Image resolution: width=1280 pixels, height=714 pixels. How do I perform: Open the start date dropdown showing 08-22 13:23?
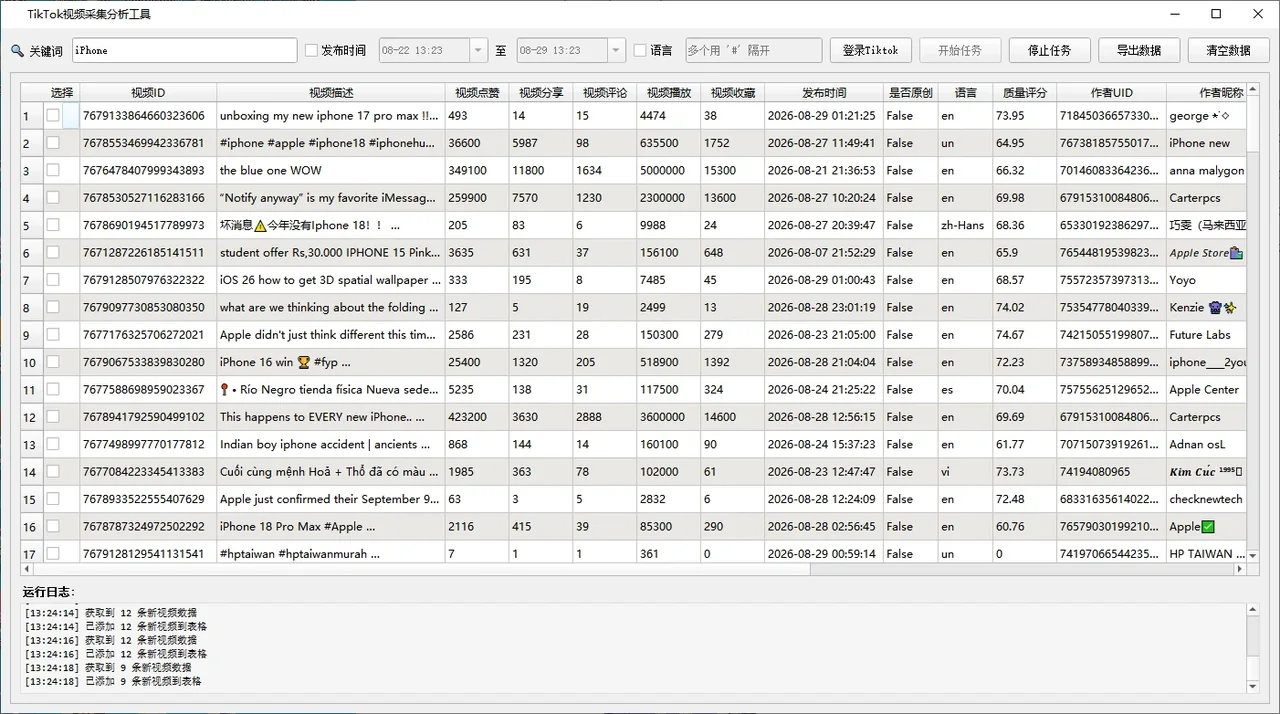tap(478, 51)
